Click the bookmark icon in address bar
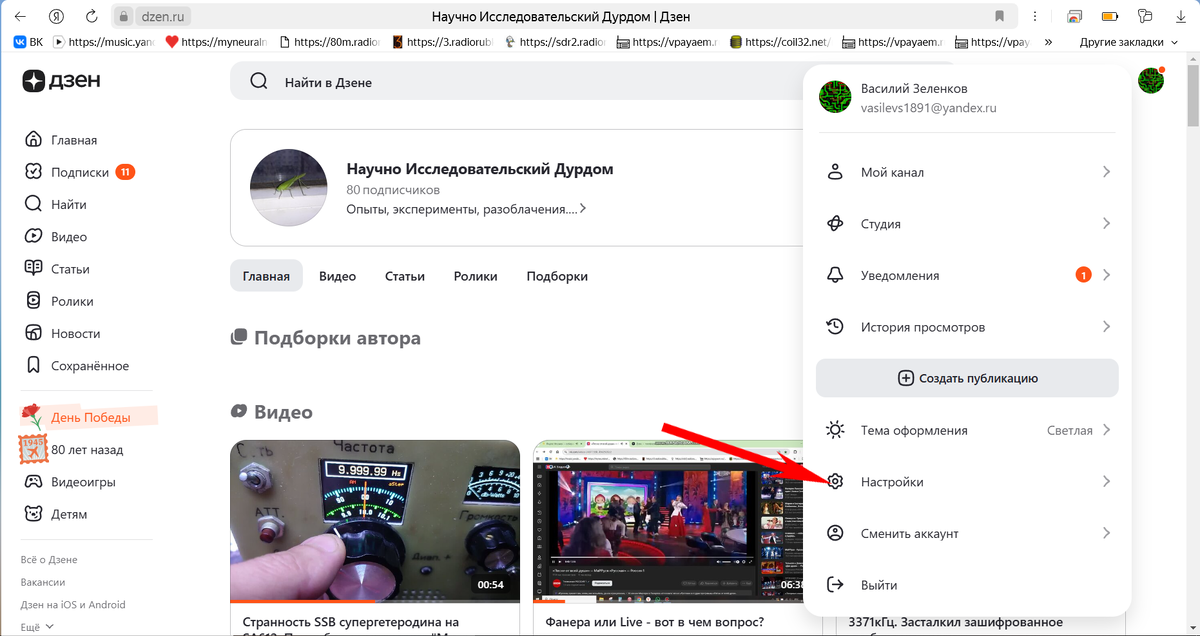 pyautogui.click(x=1000, y=17)
